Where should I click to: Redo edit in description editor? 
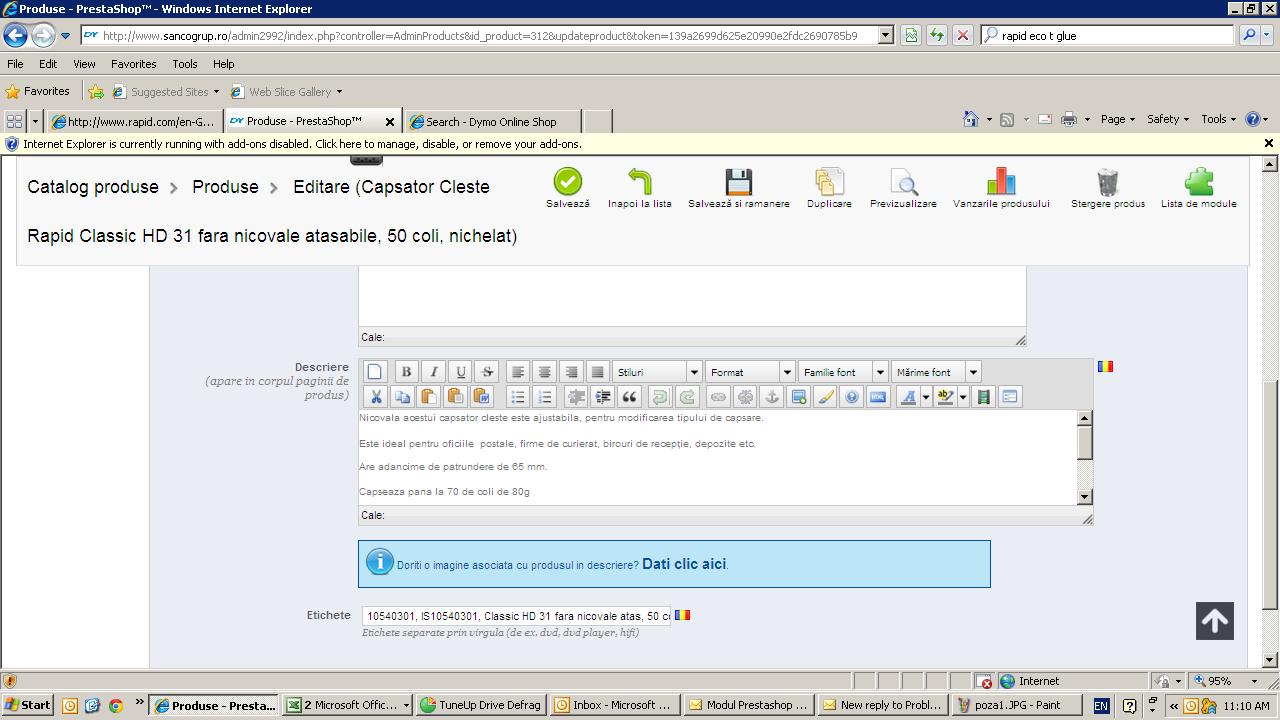click(x=687, y=397)
